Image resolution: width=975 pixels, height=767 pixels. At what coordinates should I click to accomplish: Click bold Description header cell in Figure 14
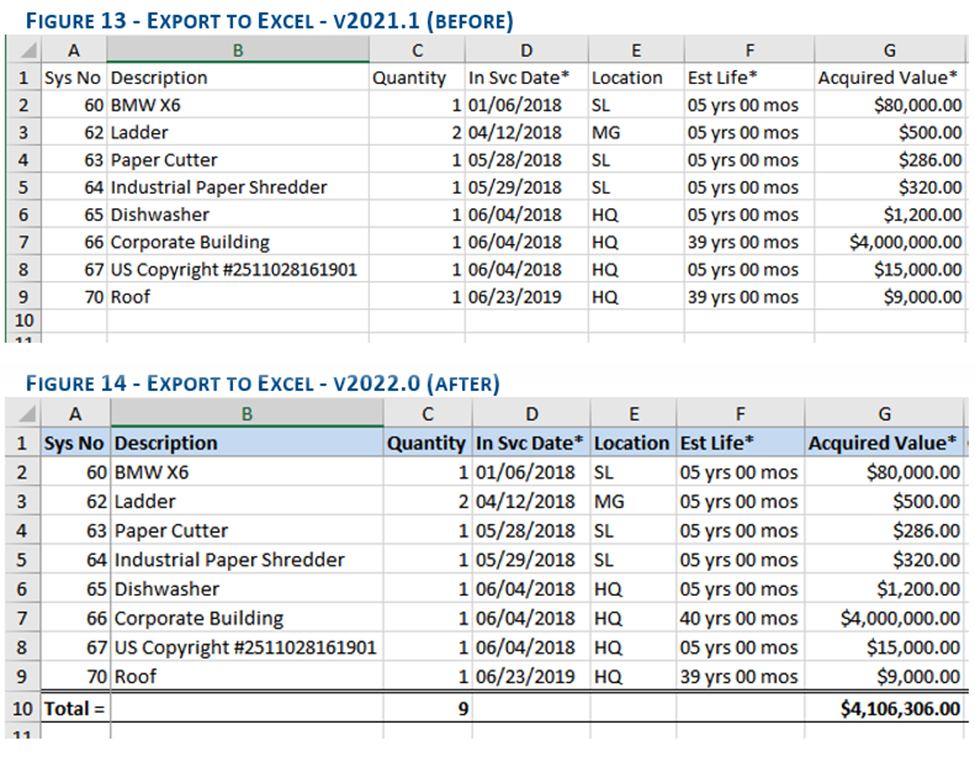pyautogui.click(x=247, y=443)
